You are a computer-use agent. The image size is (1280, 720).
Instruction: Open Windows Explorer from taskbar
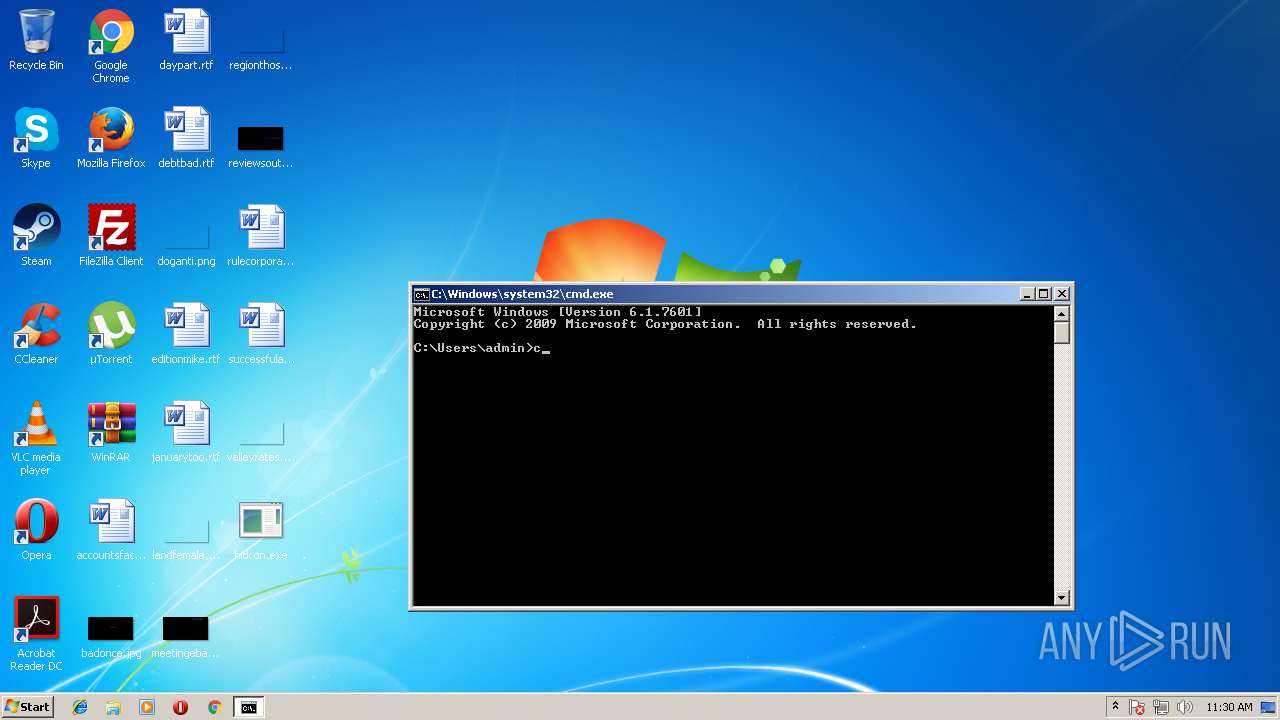[113, 707]
